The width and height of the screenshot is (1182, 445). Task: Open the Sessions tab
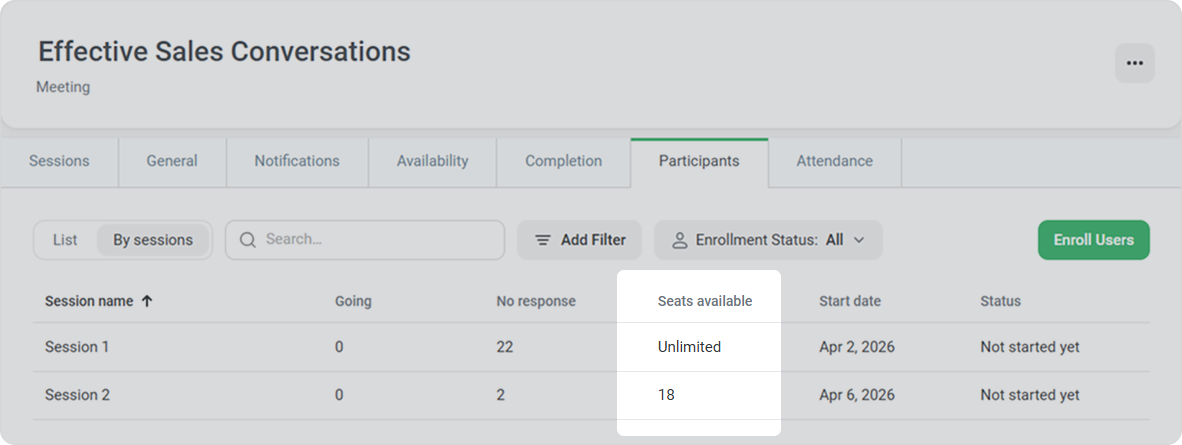59,161
